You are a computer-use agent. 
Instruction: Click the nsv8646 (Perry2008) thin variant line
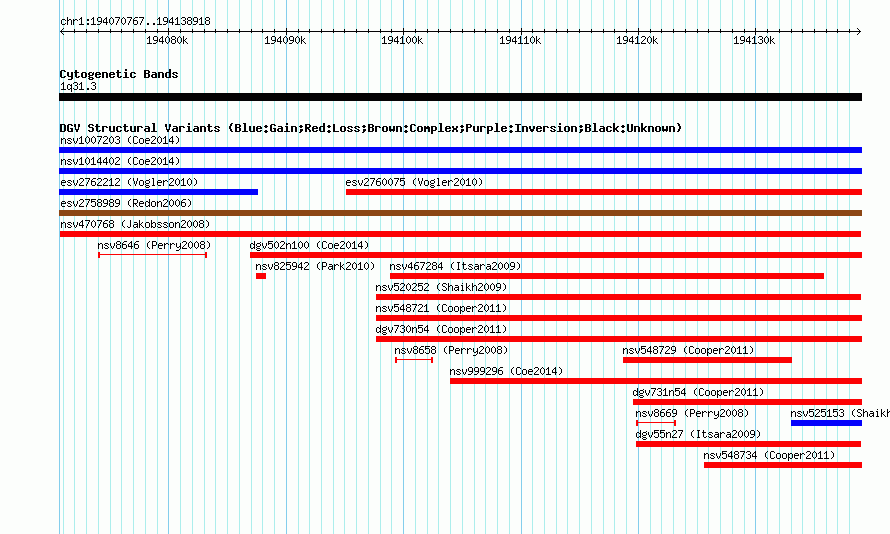[152, 255]
